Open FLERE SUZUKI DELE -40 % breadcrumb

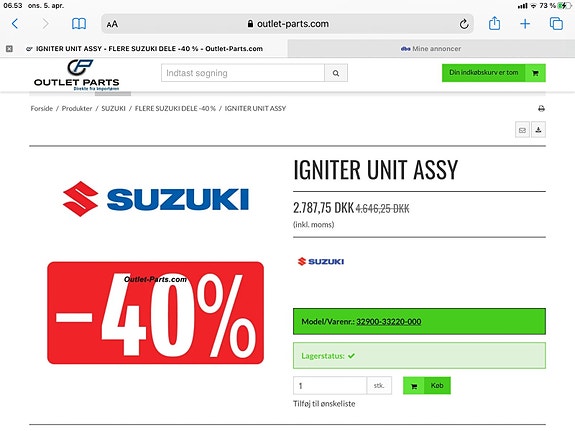click(x=175, y=109)
